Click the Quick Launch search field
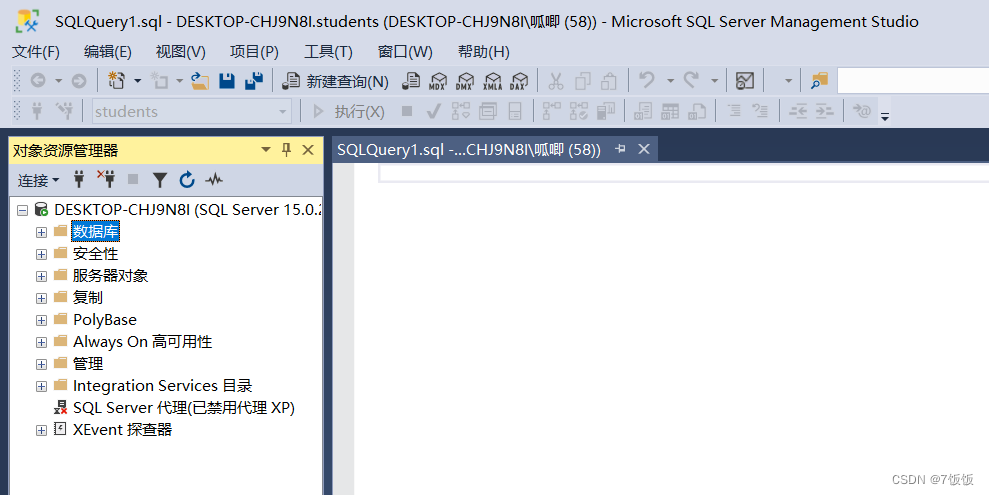Viewport: 989px width, 495px height. tap(913, 81)
